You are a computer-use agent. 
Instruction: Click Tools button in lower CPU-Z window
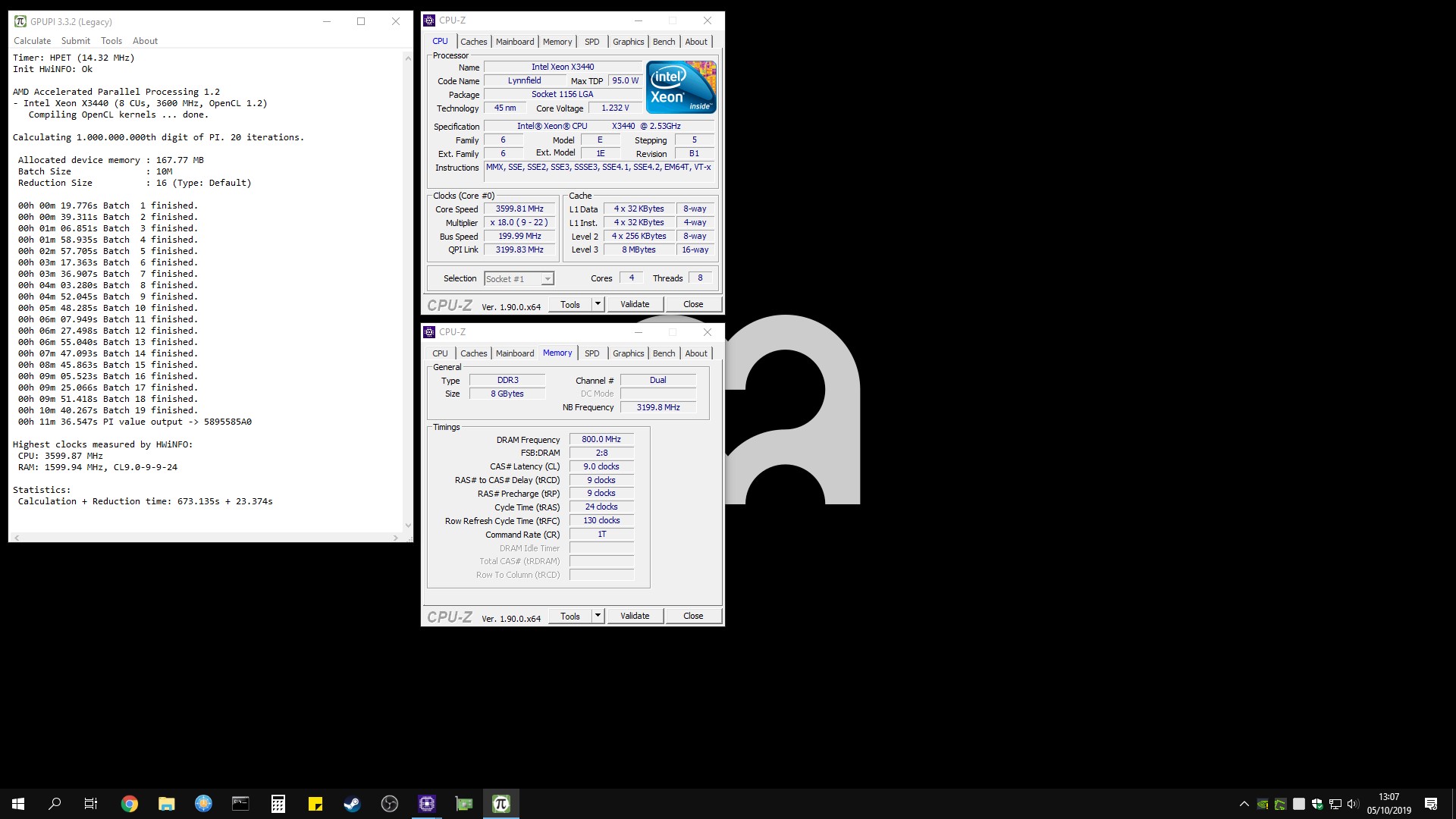(570, 616)
